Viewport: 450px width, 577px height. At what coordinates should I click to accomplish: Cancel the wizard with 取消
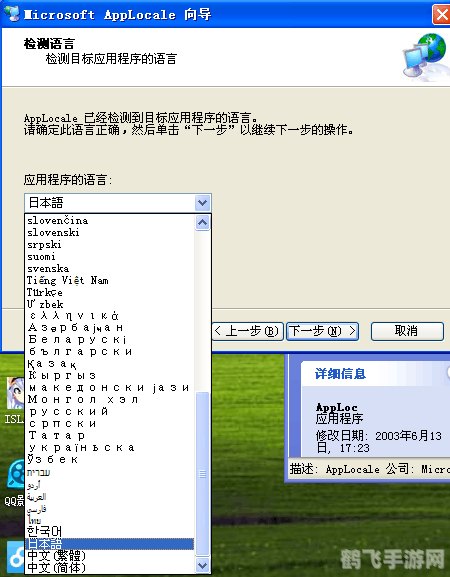pyautogui.click(x=407, y=331)
